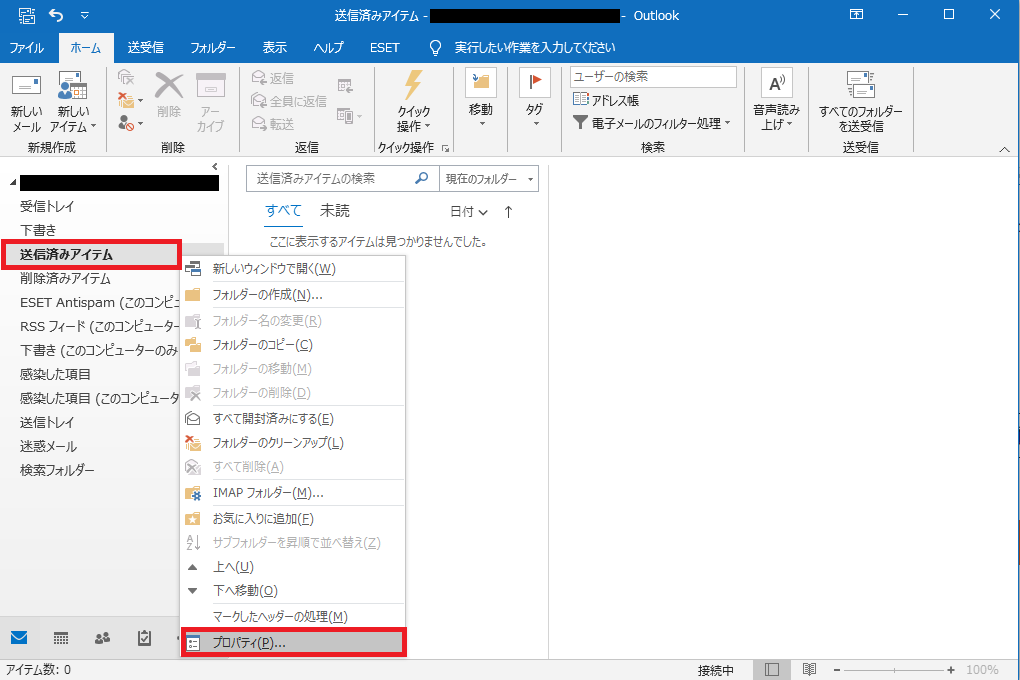This screenshot has width=1020, height=680.
Task: Select the Junk Email (迷惑メール) folder
Action: 48,446
